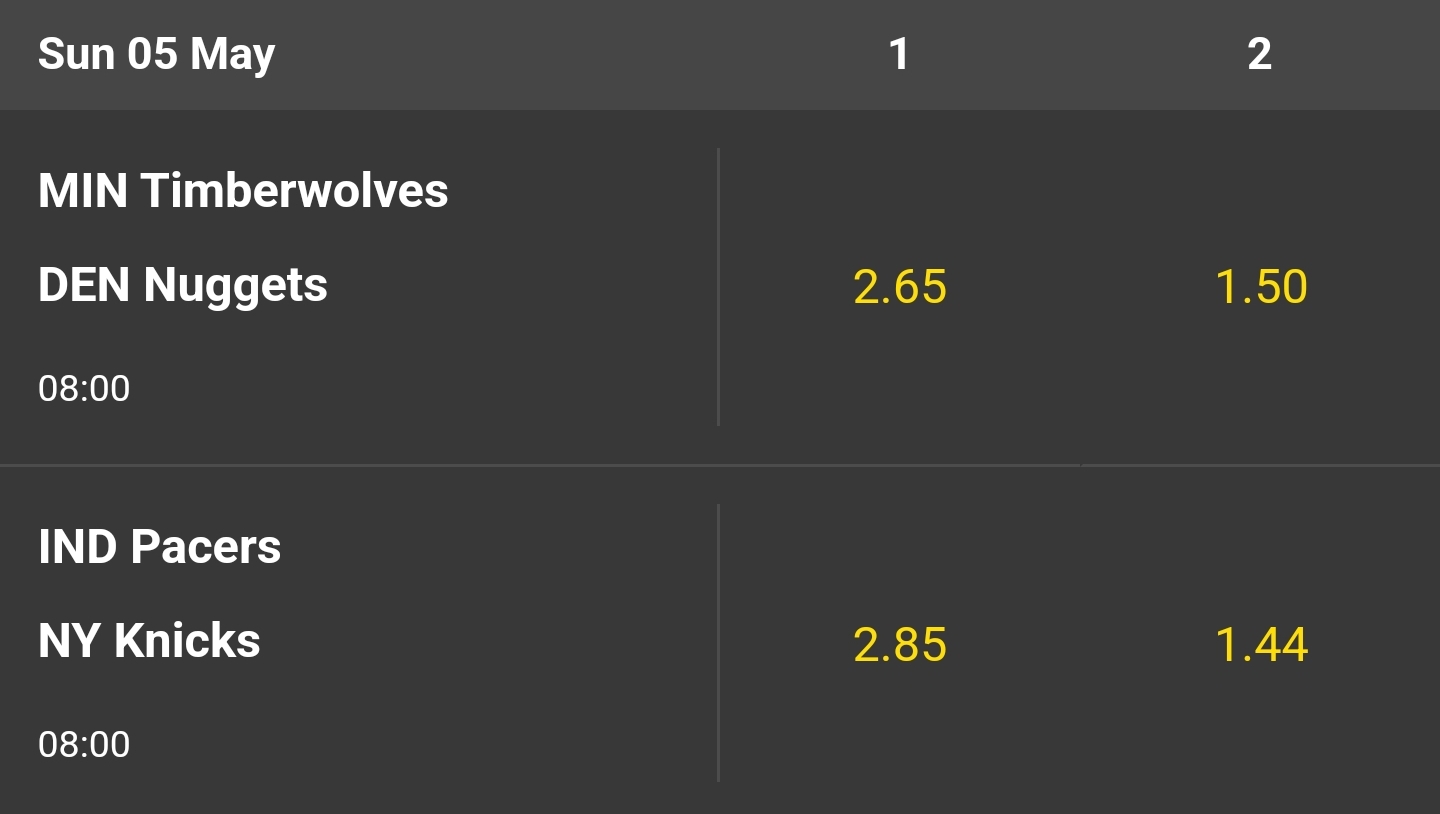Select column header 1

(x=899, y=54)
